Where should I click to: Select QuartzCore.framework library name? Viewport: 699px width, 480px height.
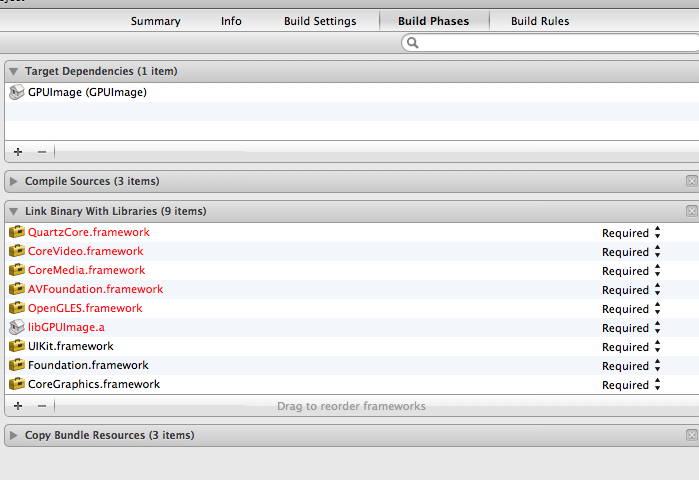click(89, 232)
